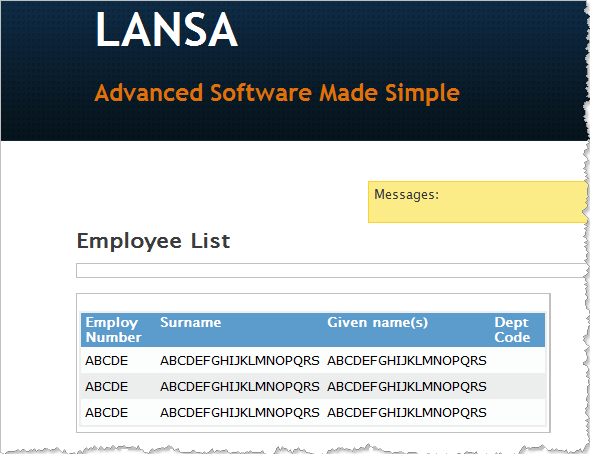The image size is (590, 454).
Task: Click first row empty Dept Code cell
Action: (517, 360)
